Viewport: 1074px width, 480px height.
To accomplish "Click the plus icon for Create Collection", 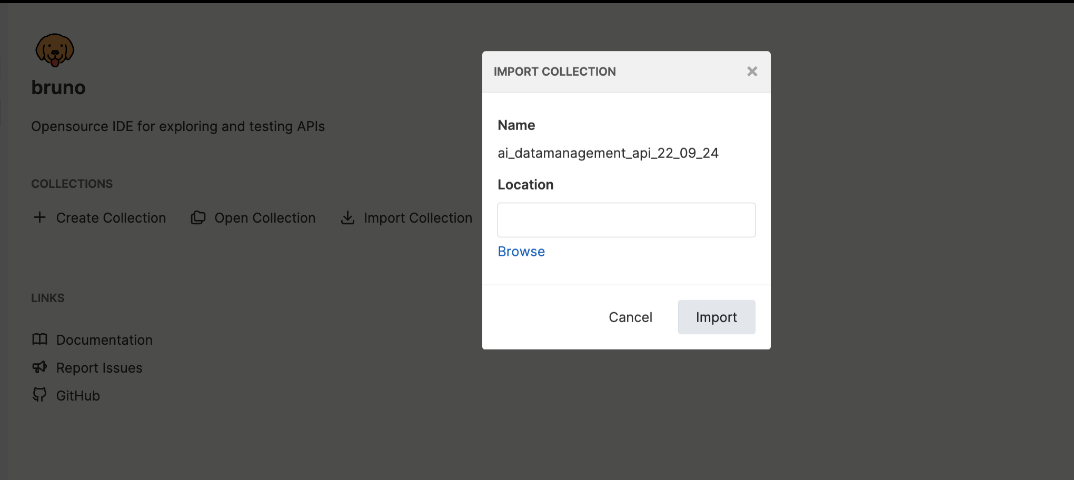I will [x=40, y=217].
